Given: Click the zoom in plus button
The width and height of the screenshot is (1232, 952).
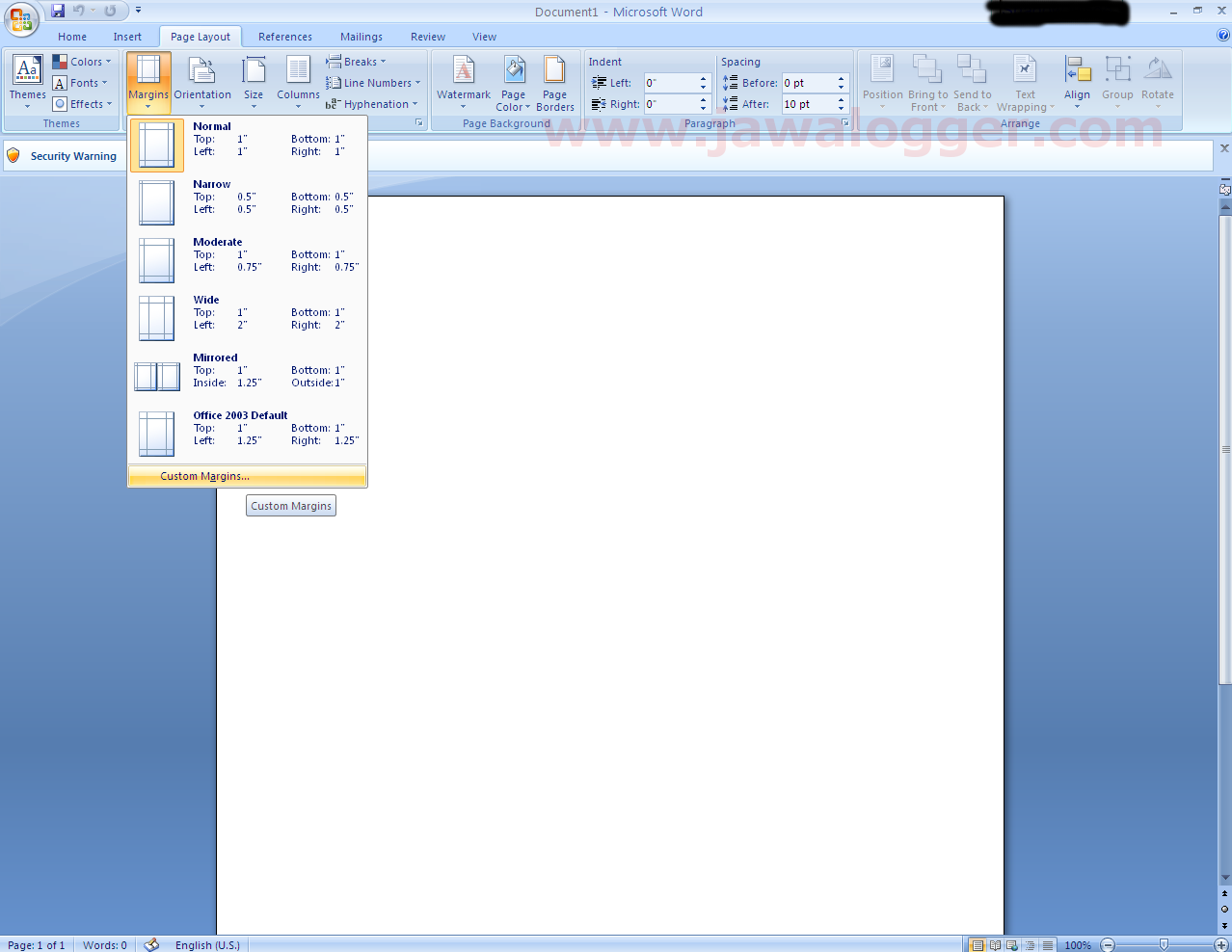Looking at the screenshot, I should point(1222,945).
